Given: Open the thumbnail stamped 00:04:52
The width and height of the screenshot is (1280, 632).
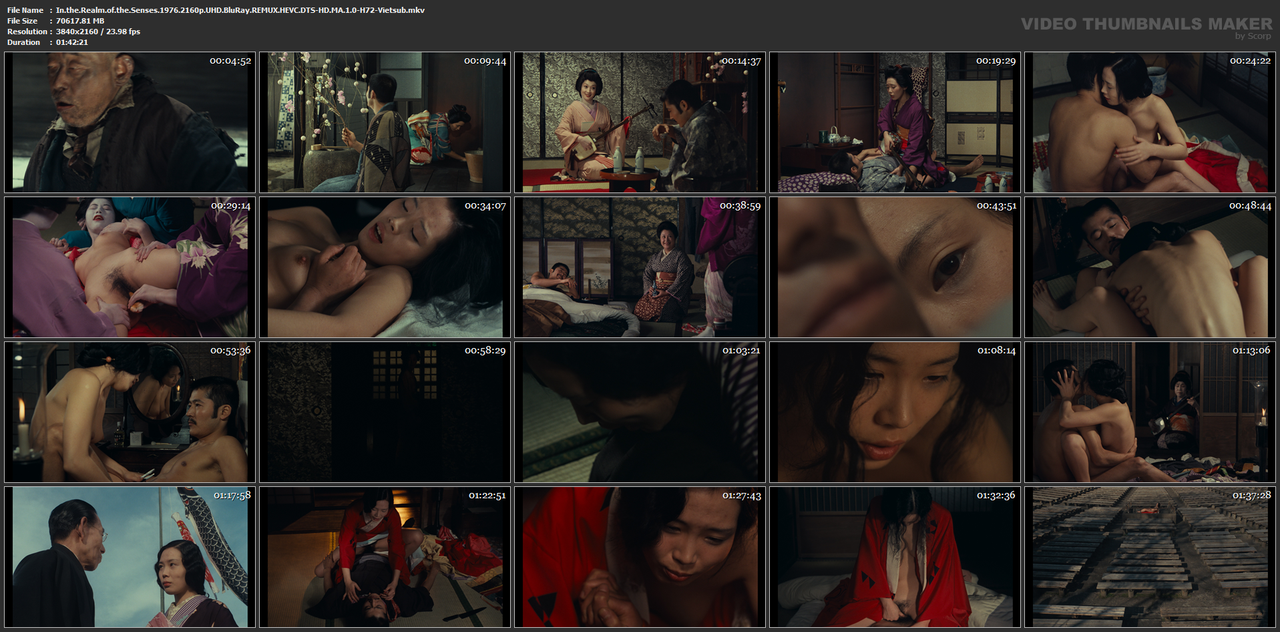Looking at the screenshot, I should pyautogui.click(x=129, y=122).
